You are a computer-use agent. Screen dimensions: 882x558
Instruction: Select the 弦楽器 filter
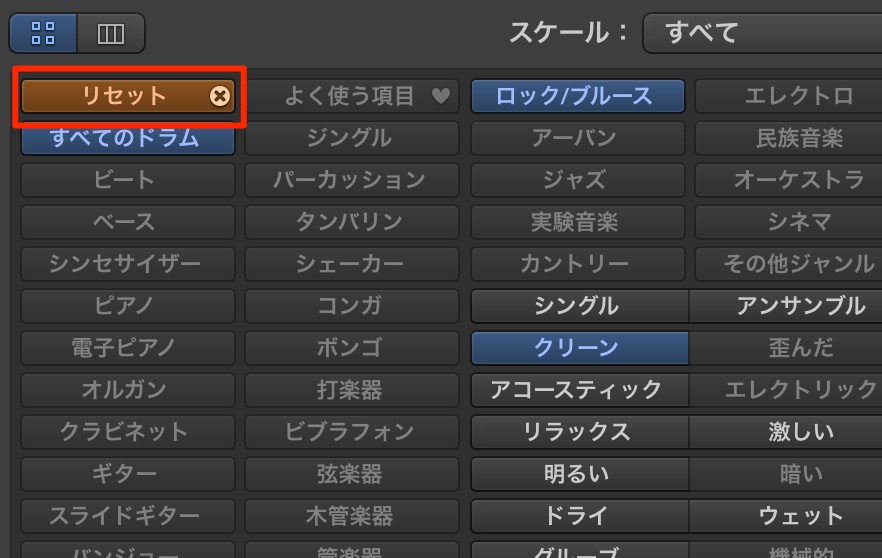point(352,474)
